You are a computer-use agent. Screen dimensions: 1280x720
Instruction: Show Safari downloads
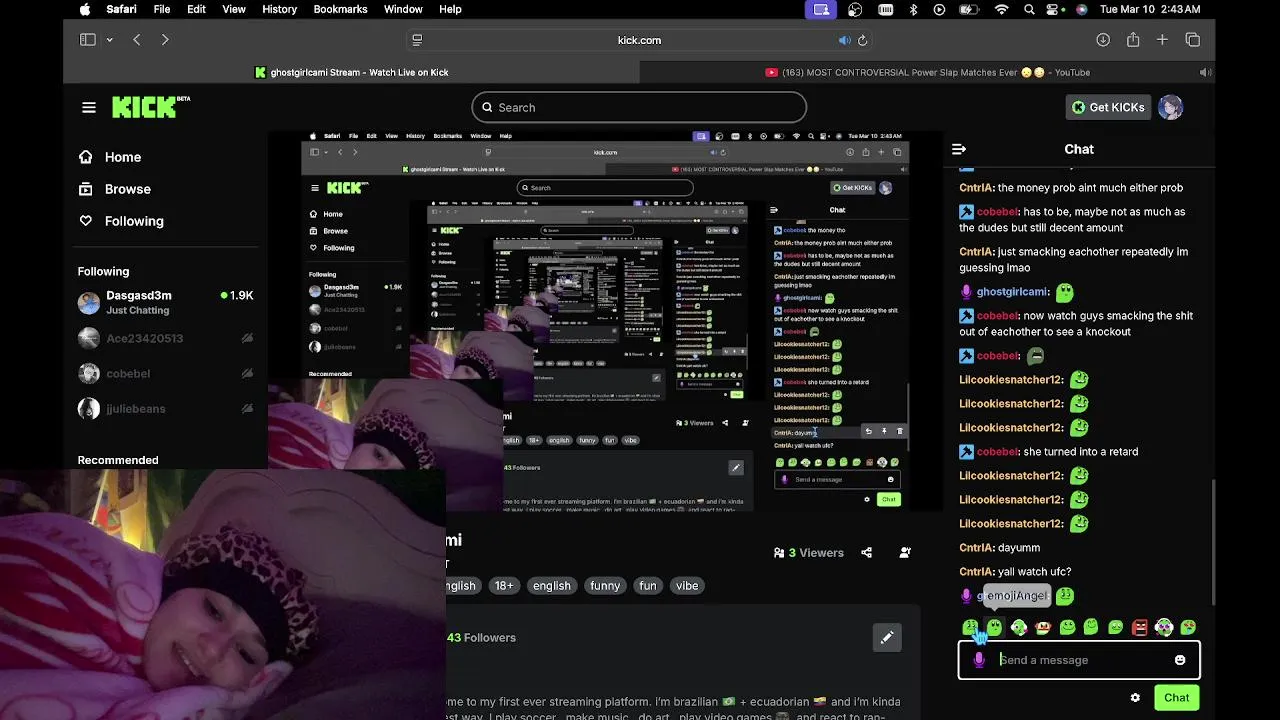pyautogui.click(x=1103, y=40)
